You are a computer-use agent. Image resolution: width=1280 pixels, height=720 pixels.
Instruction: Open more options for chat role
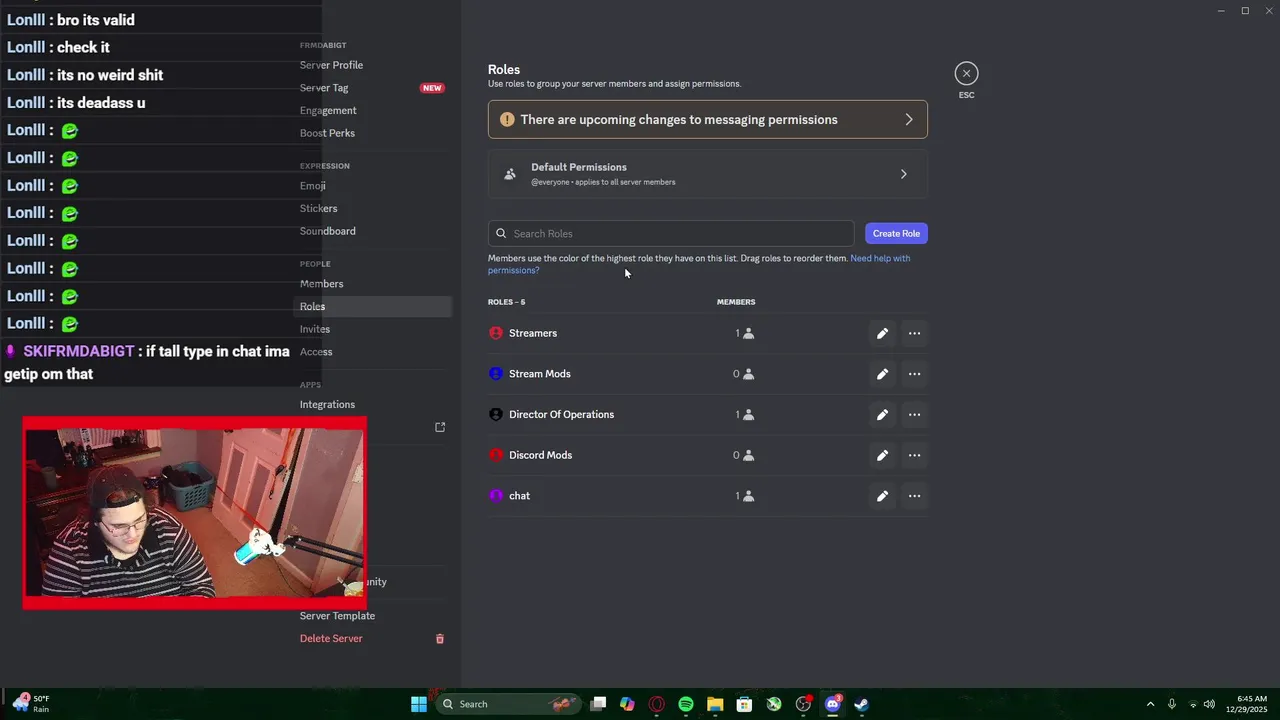pyautogui.click(x=914, y=496)
